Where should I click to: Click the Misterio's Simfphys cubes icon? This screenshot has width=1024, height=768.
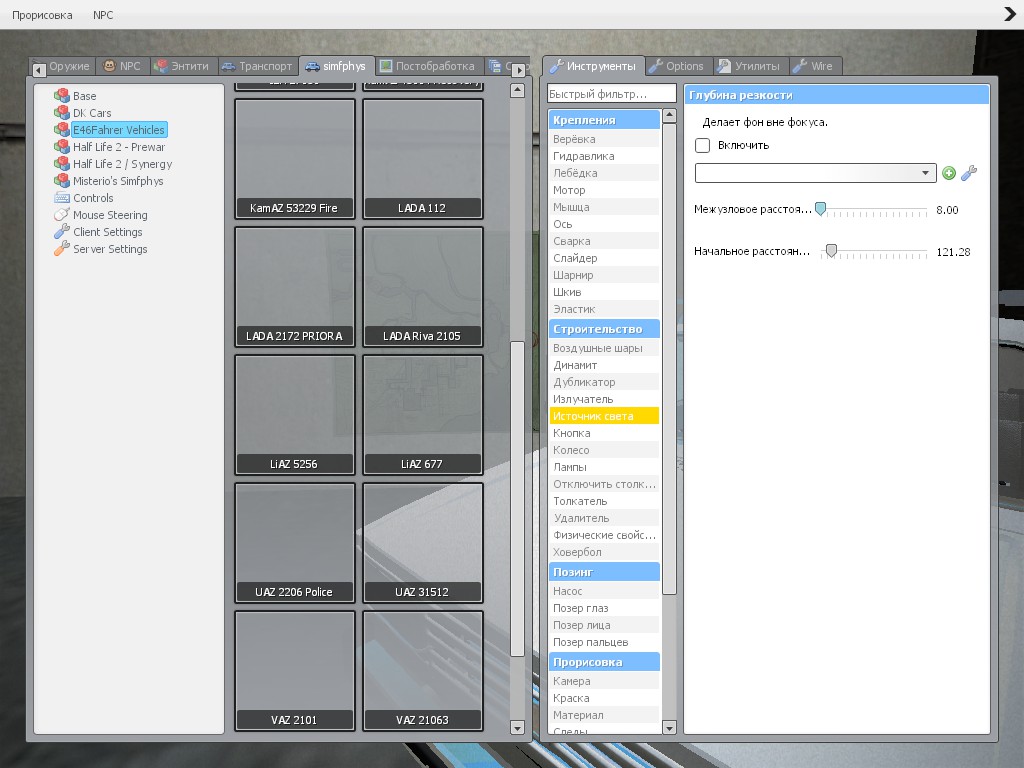[x=62, y=181]
